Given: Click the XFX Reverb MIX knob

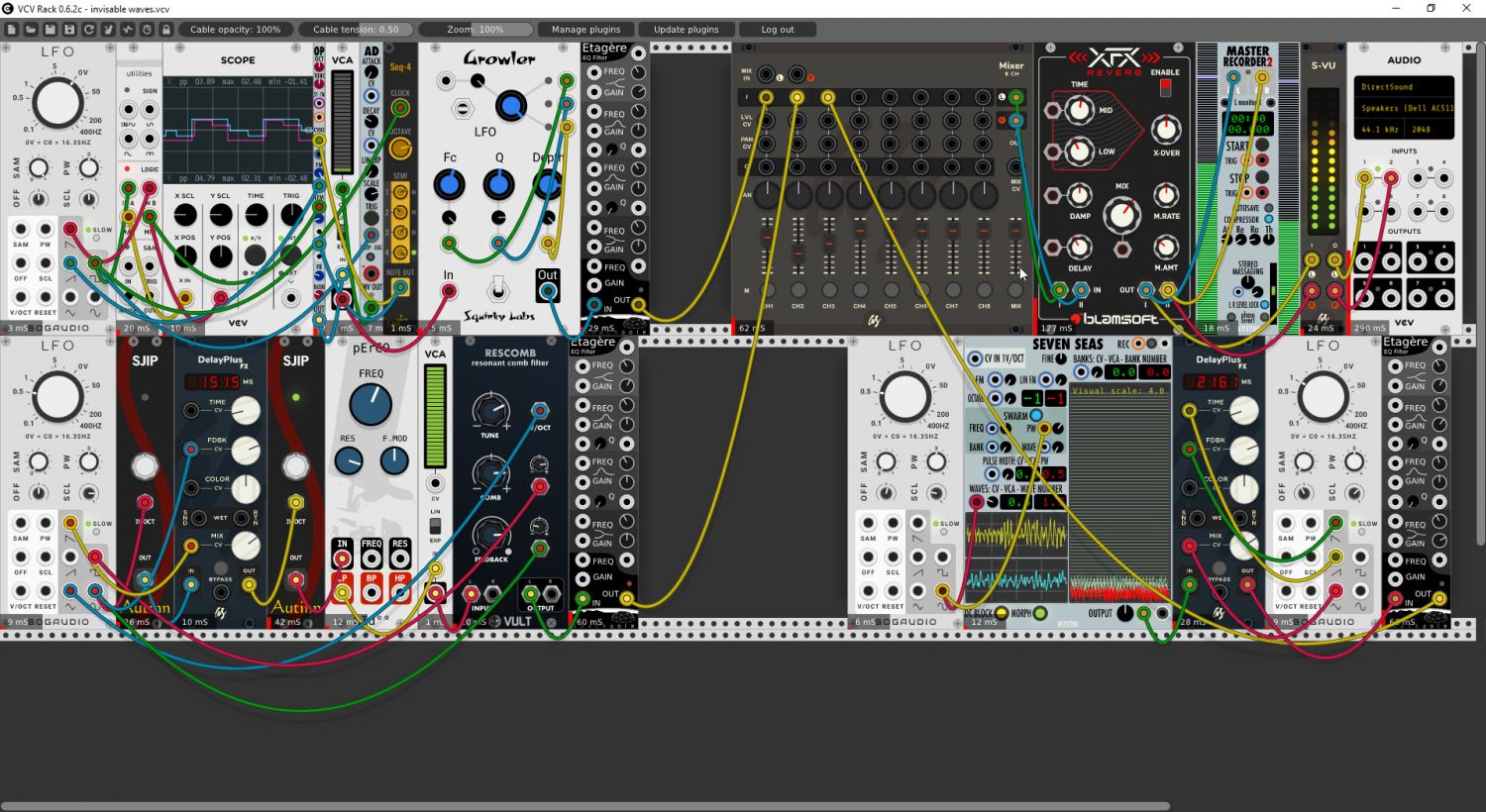Looking at the screenshot, I should point(1121,214).
